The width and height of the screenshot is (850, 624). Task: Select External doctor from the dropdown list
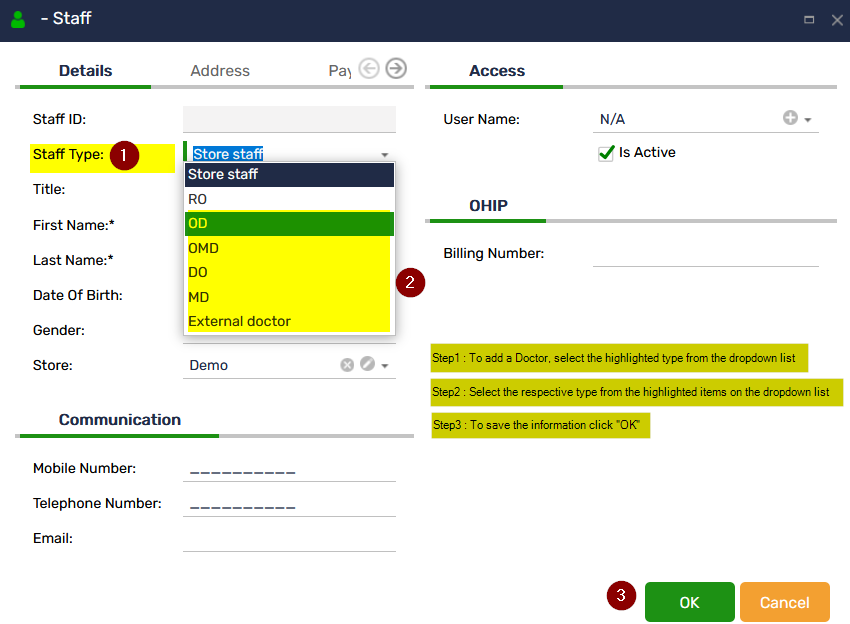pyautogui.click(x=289, y=321)
